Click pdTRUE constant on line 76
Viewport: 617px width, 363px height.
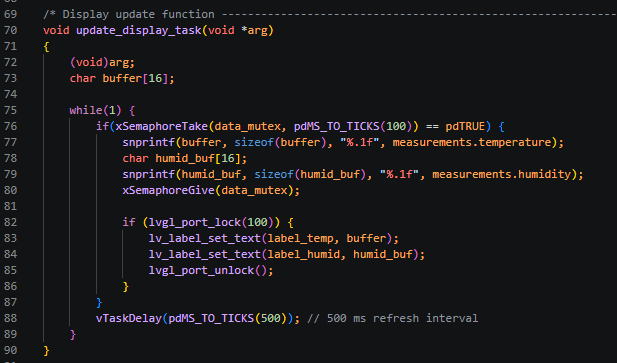(465, 126)
